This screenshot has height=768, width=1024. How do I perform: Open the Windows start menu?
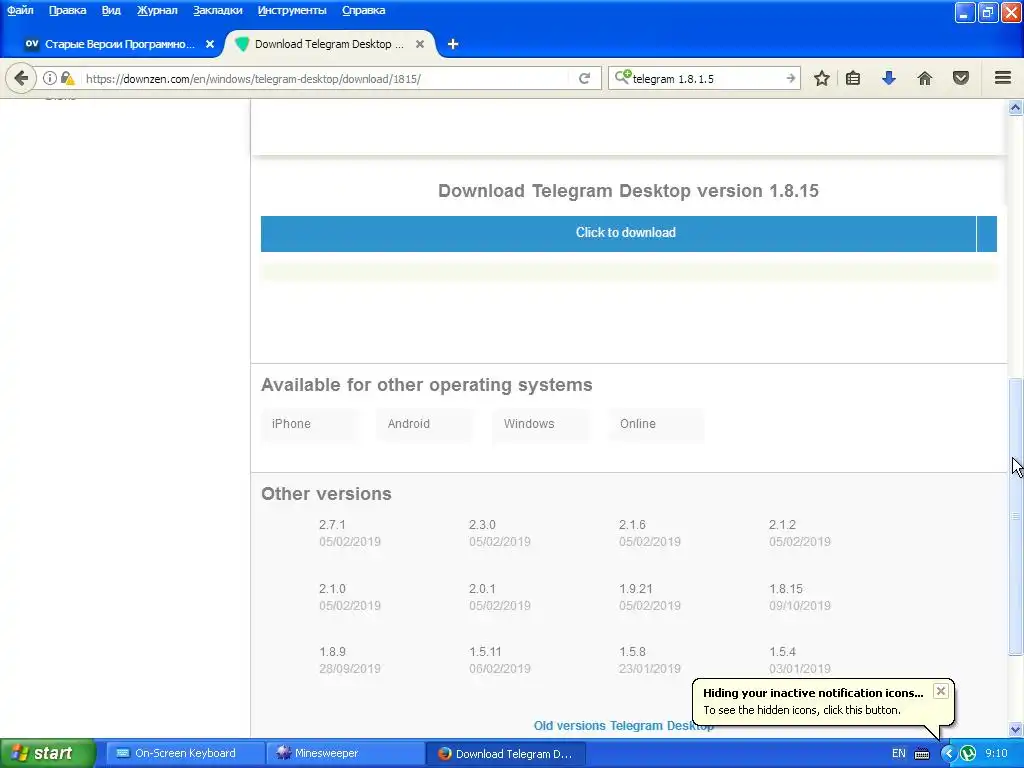pos(46,753)
